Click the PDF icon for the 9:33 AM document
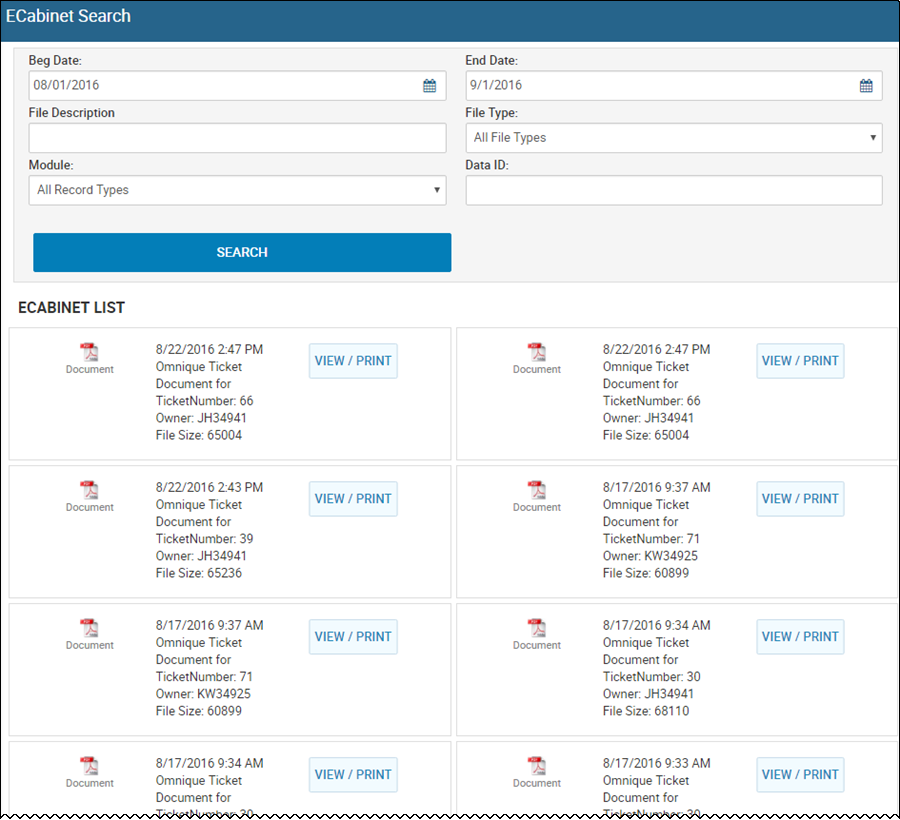 (x=537, y=766)
